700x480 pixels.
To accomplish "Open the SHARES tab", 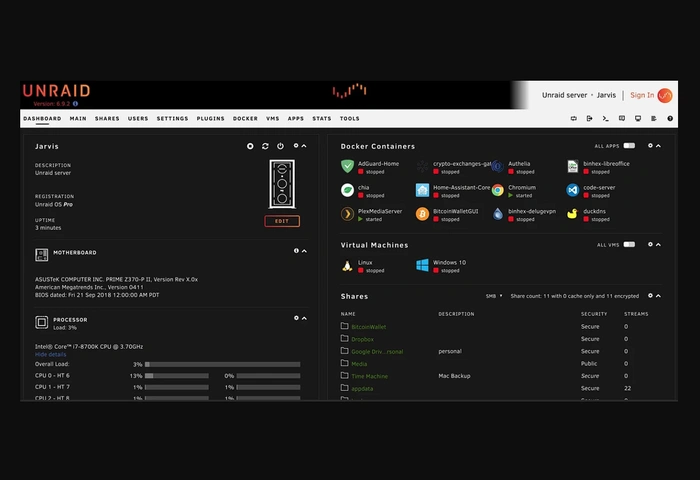I will click(107, 119).
